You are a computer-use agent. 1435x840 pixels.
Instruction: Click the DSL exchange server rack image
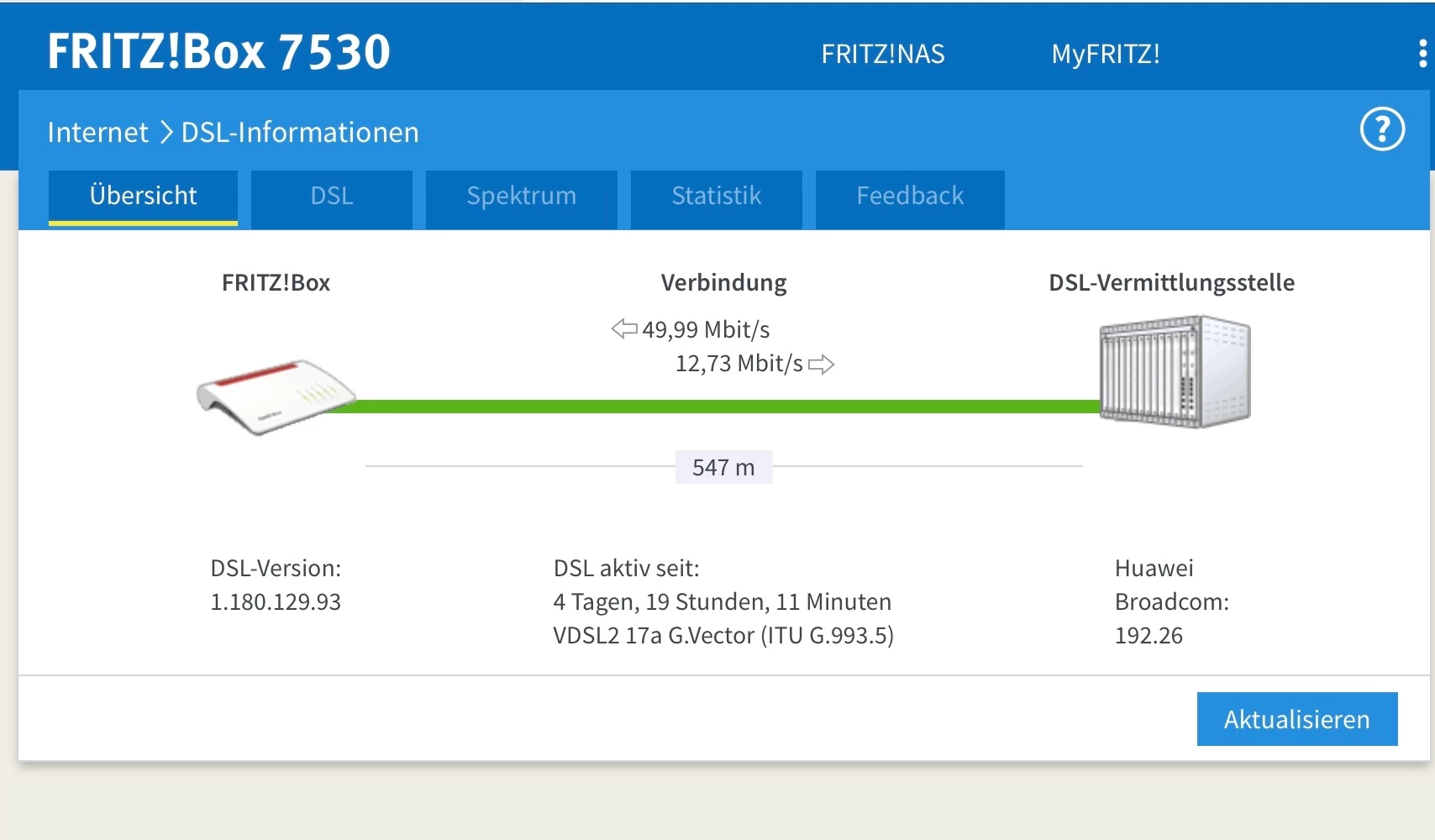(x=1175, y=371)
